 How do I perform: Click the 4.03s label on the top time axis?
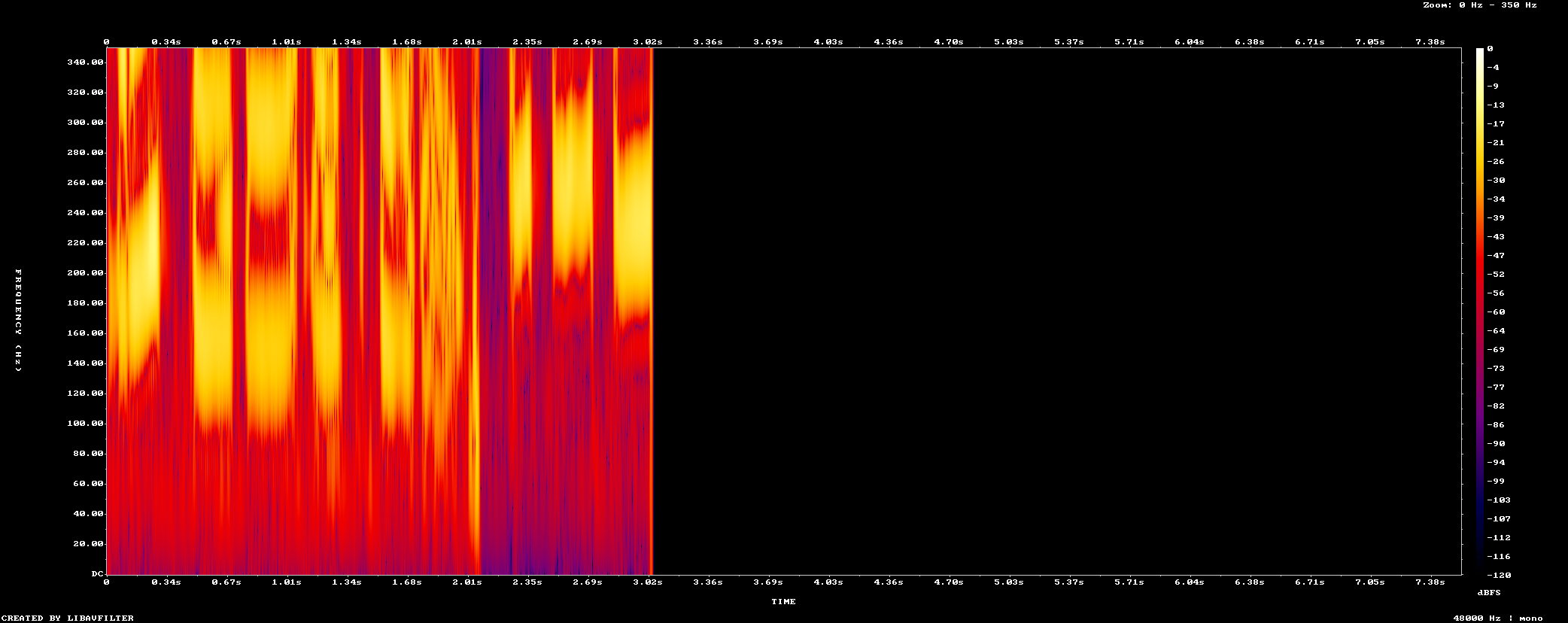coord(828,42)
